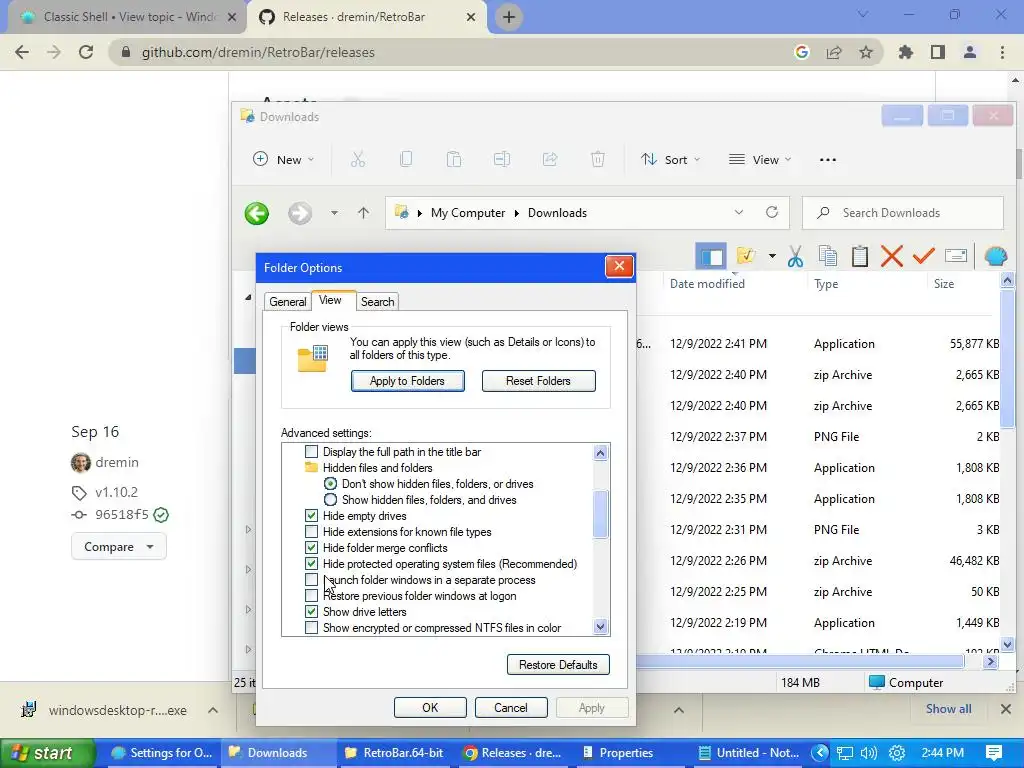Go back with the green arrow button
Screen dimensions: 1024x768
click(x=257, y=213)
